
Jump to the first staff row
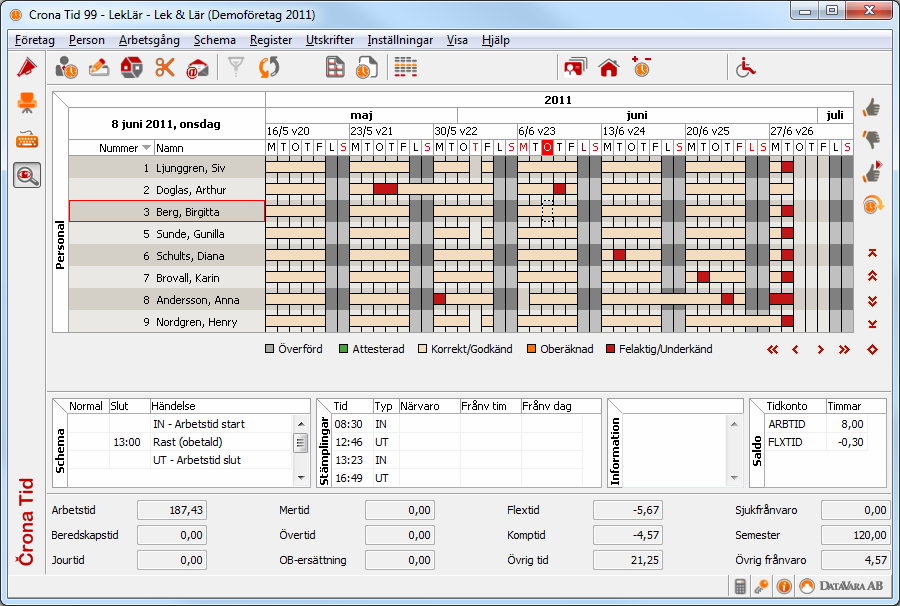pyautogui.click(x=872, y=253)
